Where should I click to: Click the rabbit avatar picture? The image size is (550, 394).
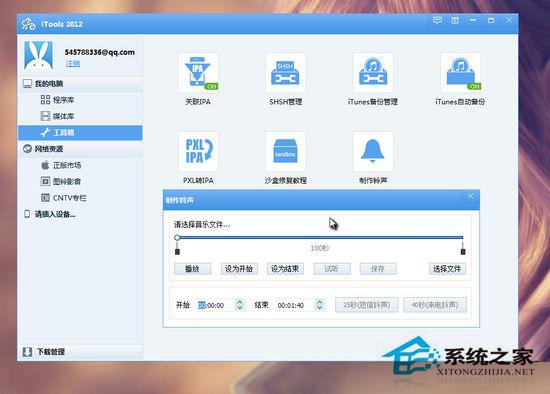click(39, 55)
